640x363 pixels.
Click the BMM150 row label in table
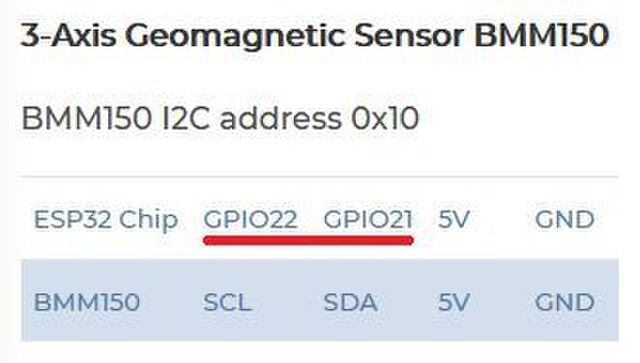[87, 302]
